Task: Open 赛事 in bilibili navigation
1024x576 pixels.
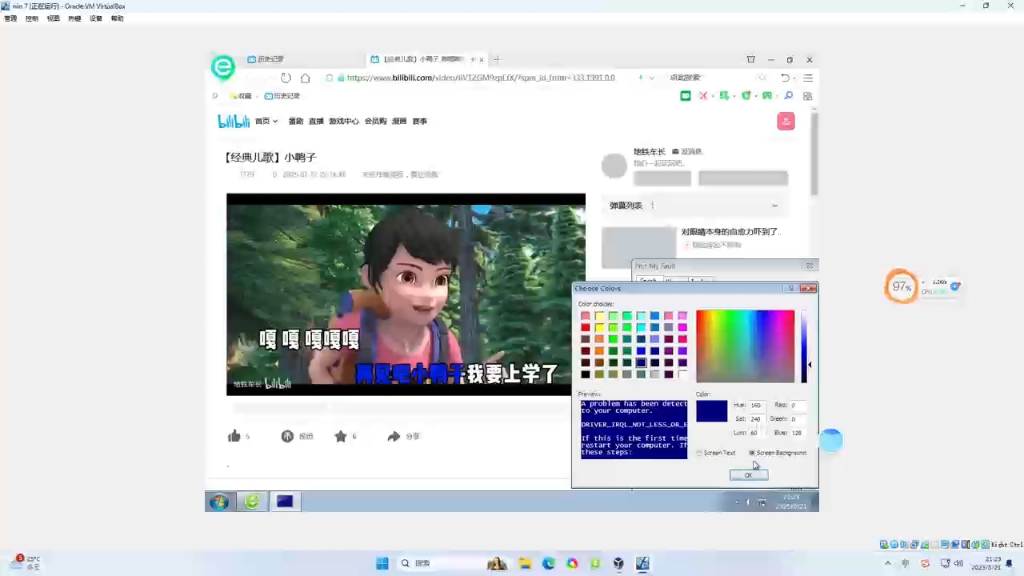Action: 420,121
